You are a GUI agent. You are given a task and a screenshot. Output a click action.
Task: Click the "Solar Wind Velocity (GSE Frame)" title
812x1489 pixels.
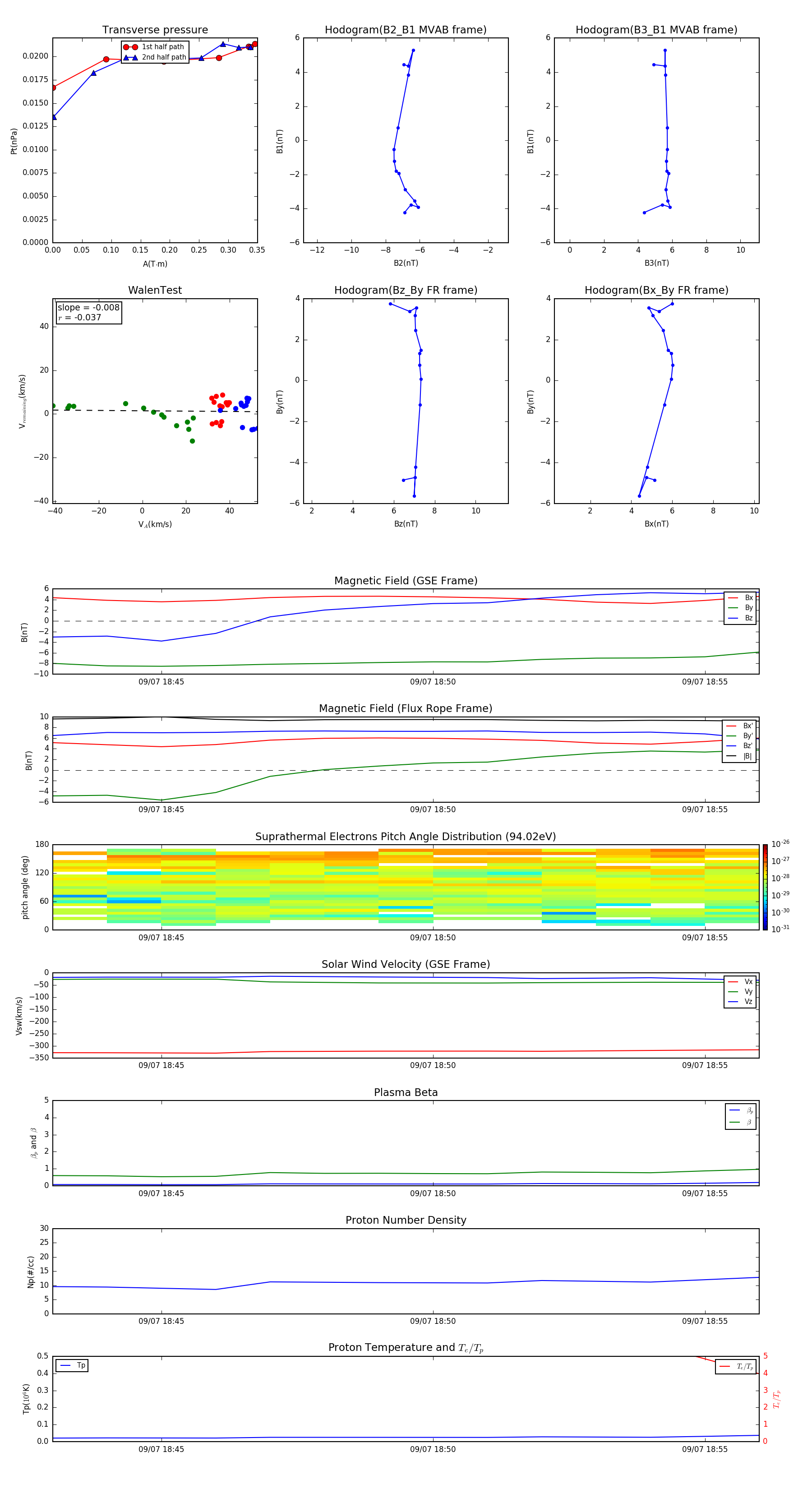point(406,964)
